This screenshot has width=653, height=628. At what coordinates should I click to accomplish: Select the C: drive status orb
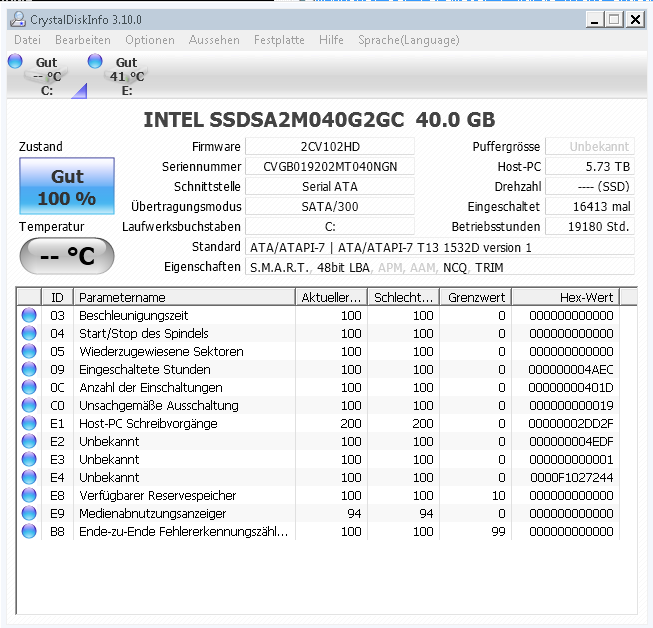(x=15, y=61)
